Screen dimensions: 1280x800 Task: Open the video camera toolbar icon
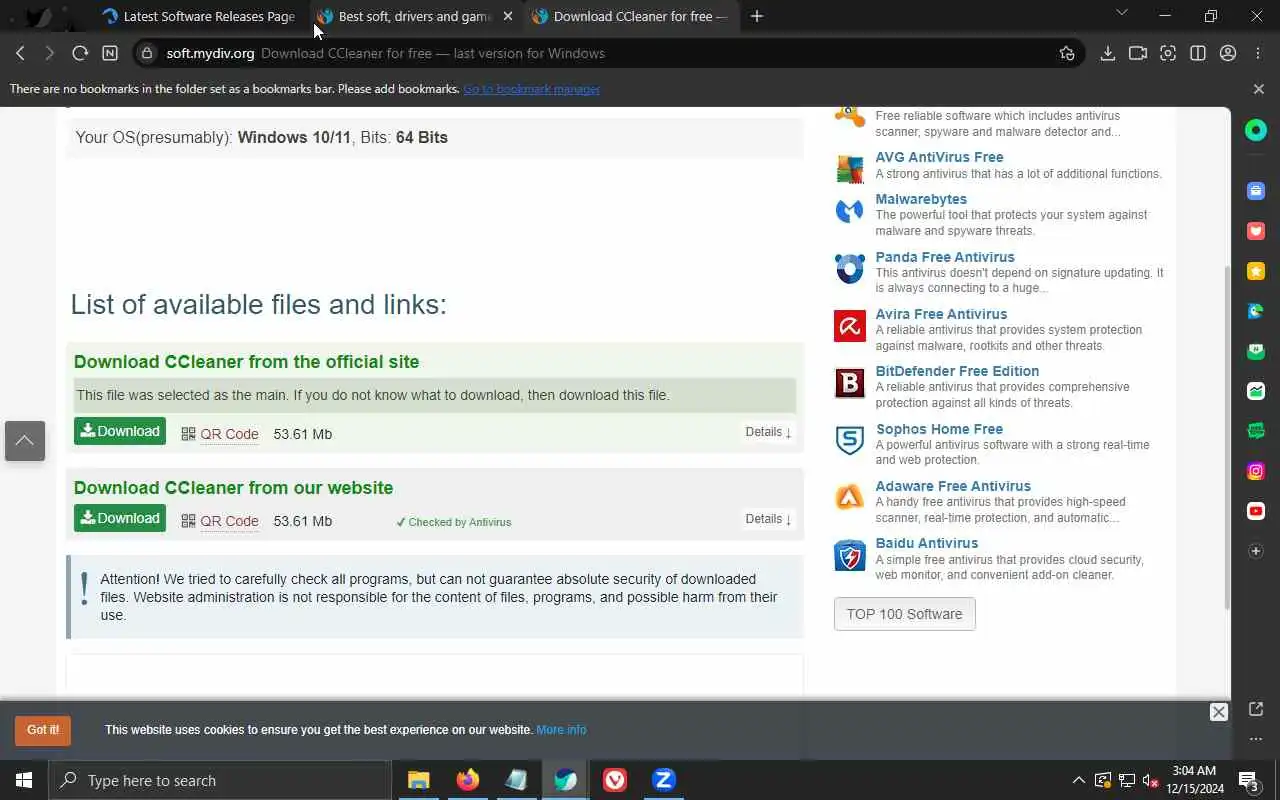click(x=1137, y=53)
